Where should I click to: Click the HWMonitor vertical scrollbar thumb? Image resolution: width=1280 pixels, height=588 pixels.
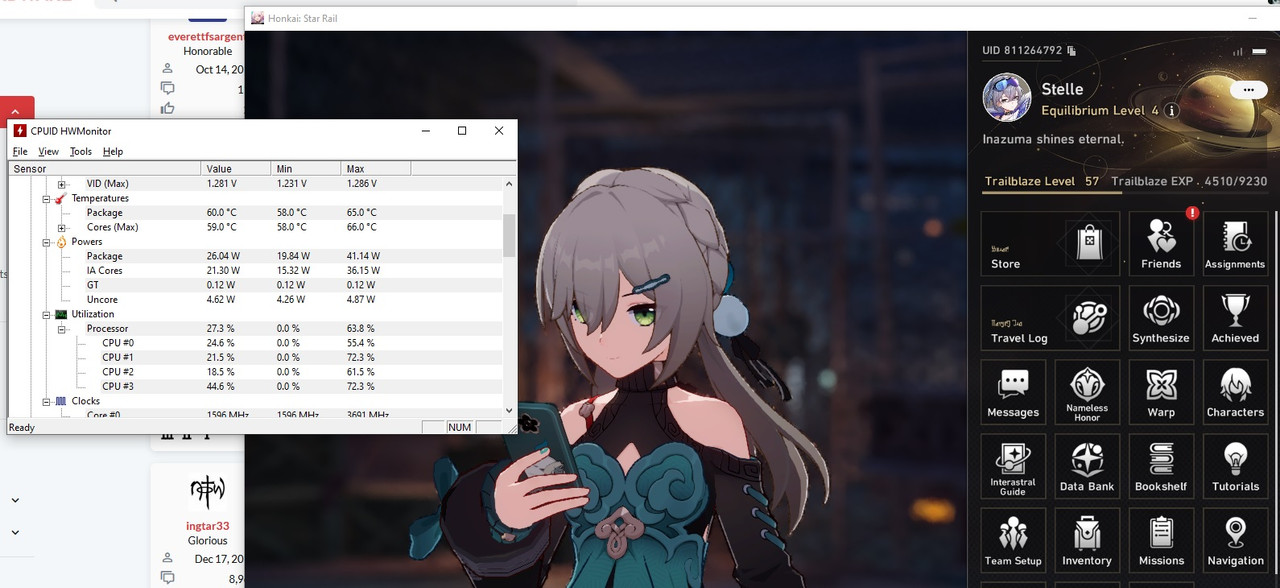[509, 235]
